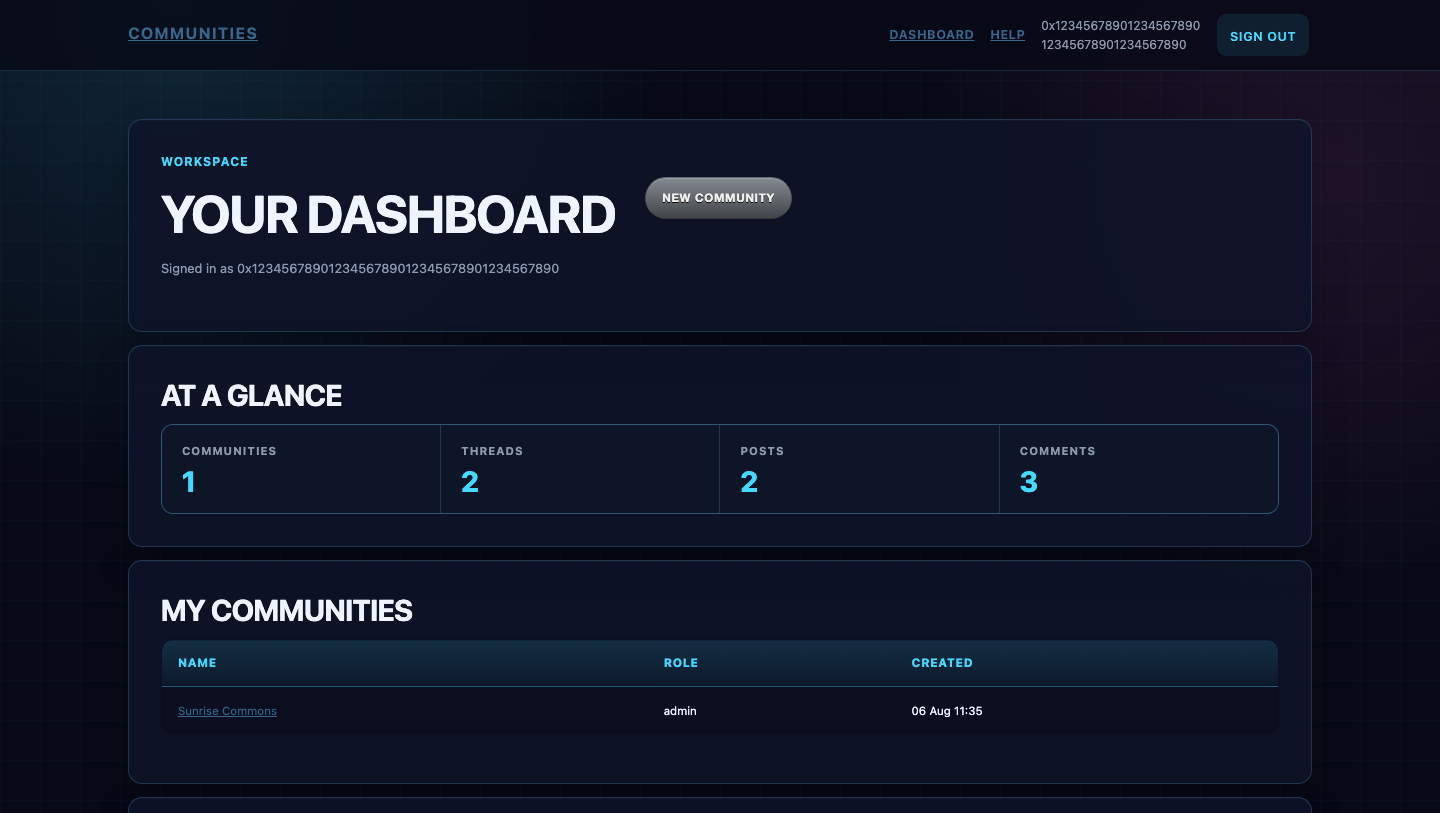Click the YOUR DASHBOARD heading
The width and height of the screenshot is (1440, 813).
(x=388, y=214)
